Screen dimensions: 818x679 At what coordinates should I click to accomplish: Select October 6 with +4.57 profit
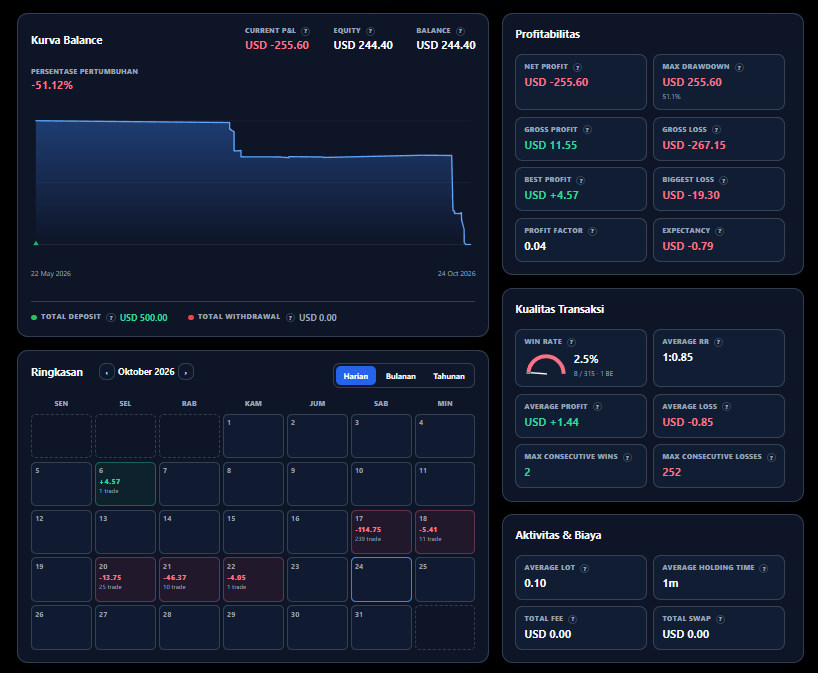point(125,484)
